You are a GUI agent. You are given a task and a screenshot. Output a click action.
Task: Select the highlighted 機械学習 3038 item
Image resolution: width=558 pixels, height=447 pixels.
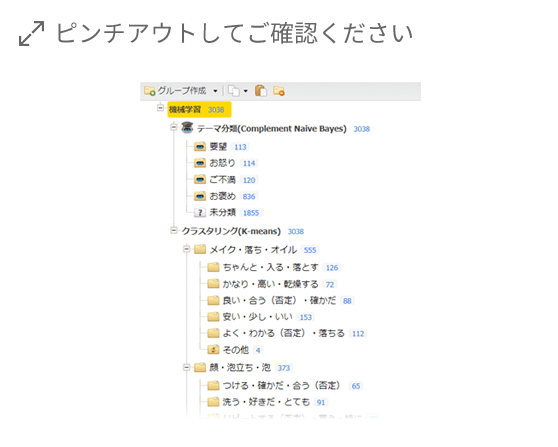[199, 109]
